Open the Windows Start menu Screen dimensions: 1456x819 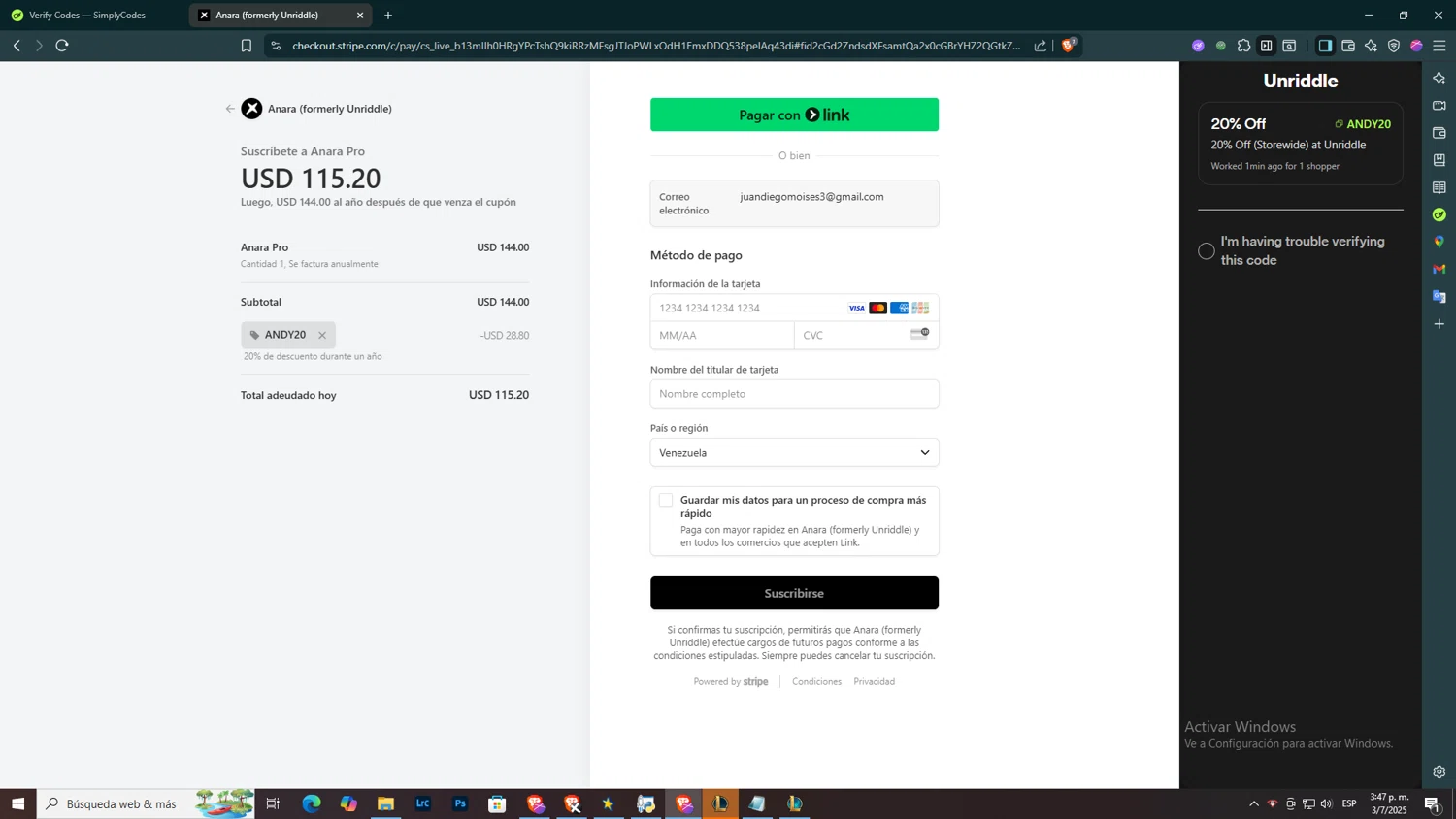[17, 803]
